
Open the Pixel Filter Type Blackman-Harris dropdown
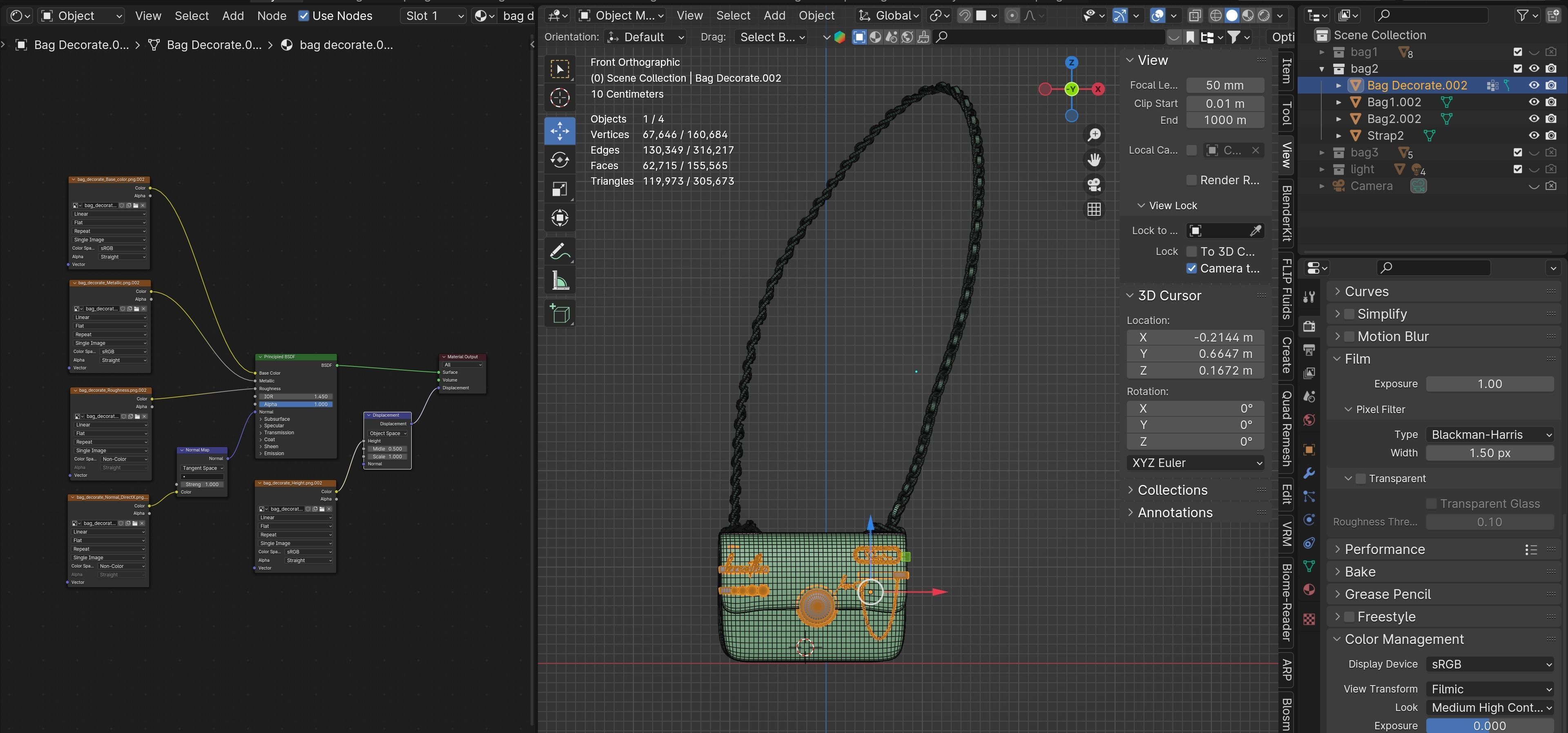click(1490, 435)
